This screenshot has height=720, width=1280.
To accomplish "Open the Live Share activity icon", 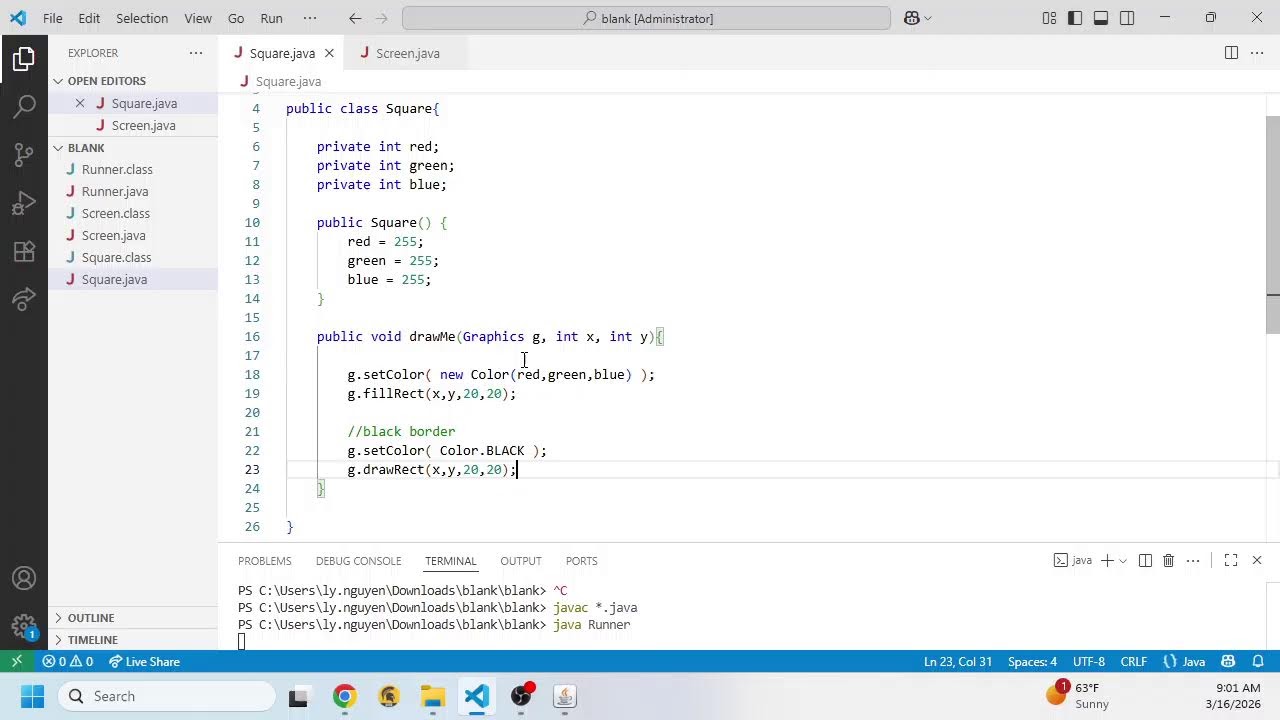I will click(24, 298).
